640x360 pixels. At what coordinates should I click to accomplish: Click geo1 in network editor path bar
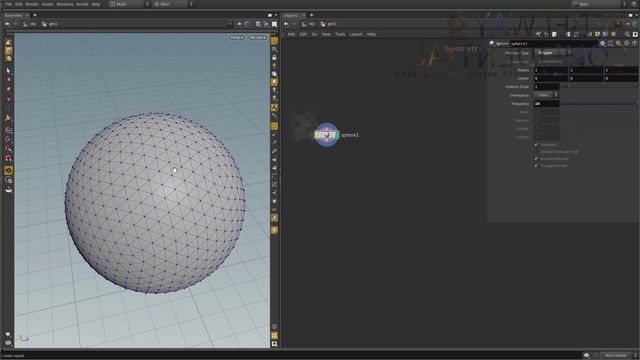pos(329,24)
